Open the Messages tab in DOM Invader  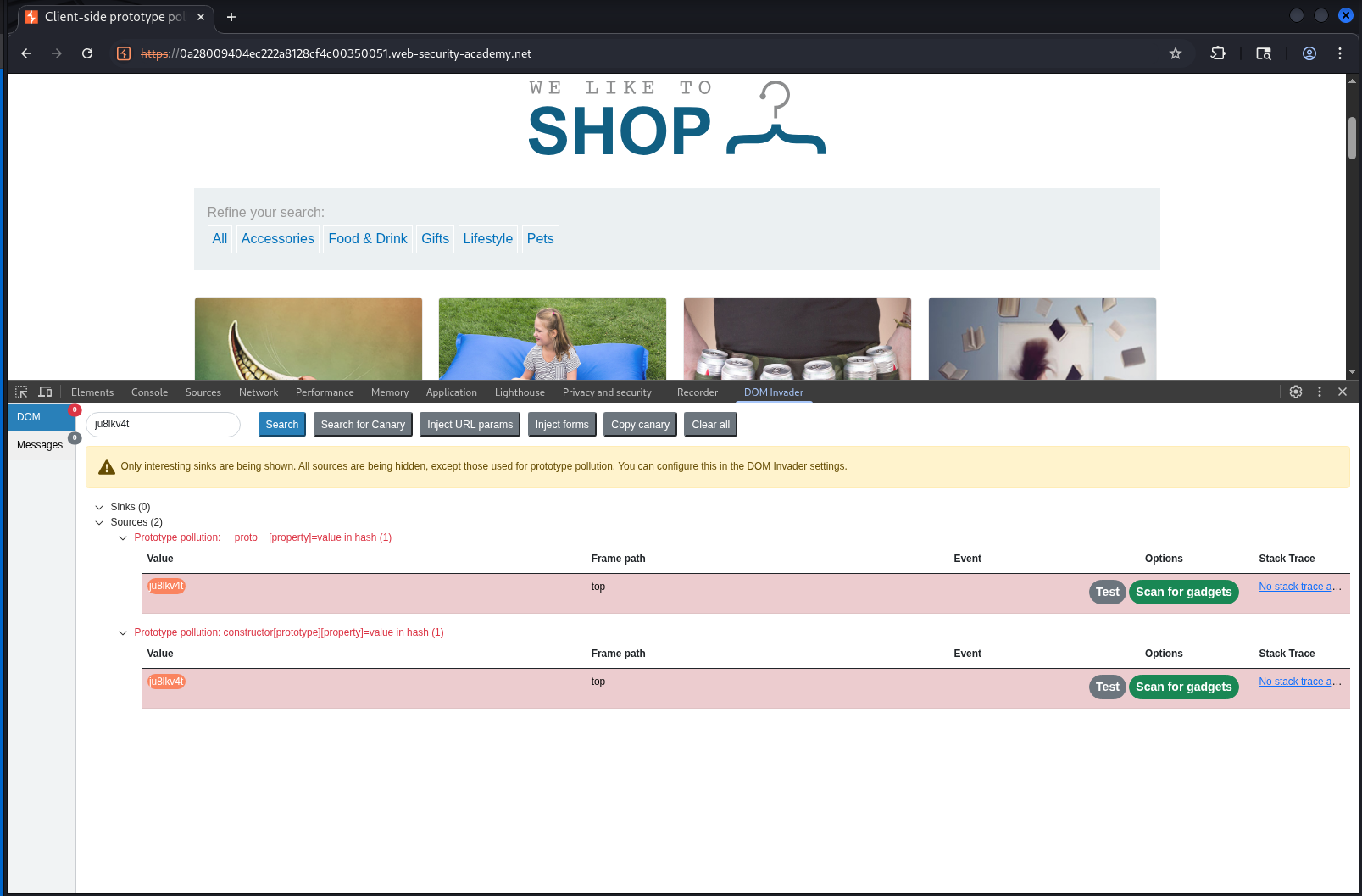click(x=40, y=445)
